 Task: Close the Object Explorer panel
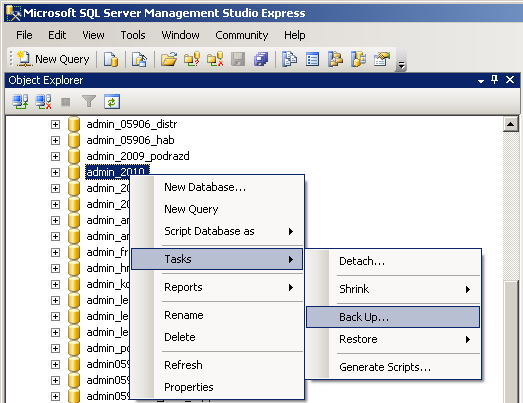(x=510, y=80)
